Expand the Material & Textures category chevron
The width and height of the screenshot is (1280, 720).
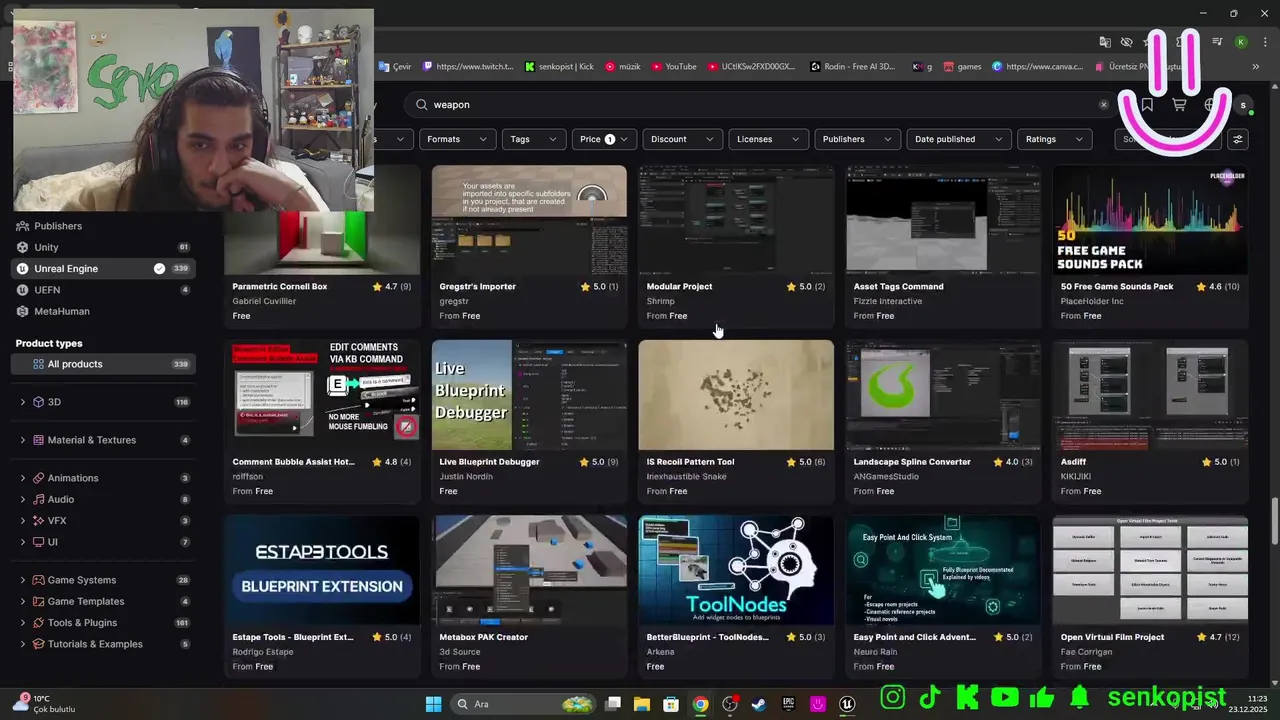click(x=23, y=440)
